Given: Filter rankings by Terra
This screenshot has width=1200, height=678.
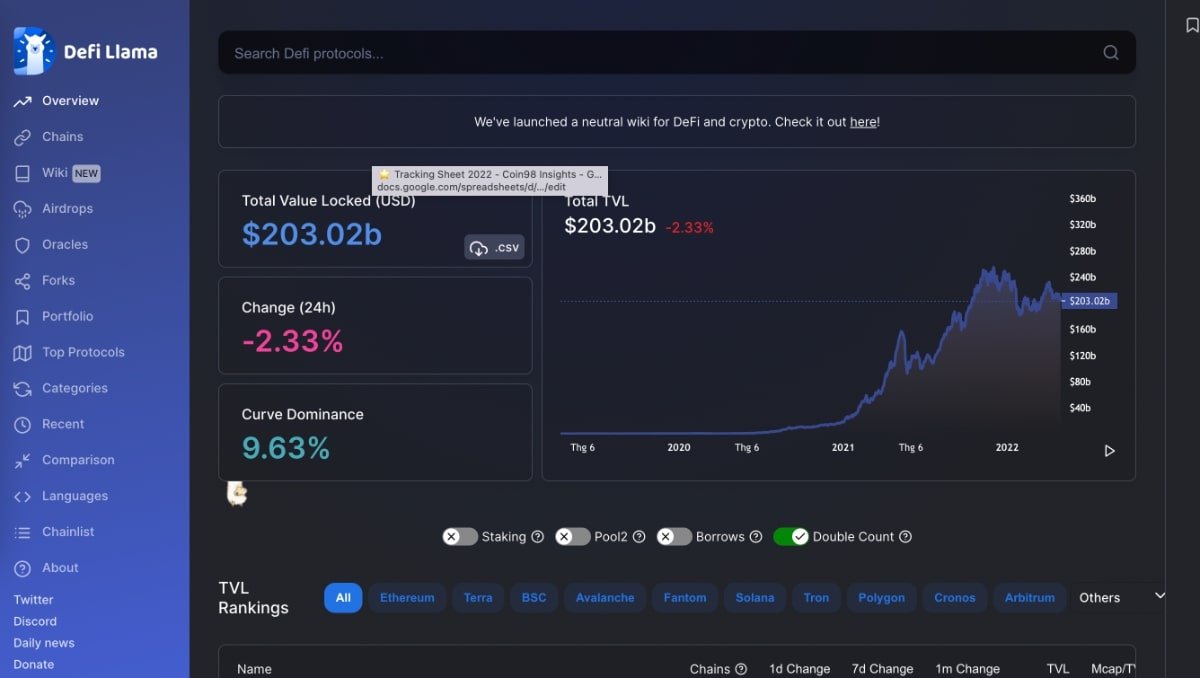Looking at the screenshot, I should (478, 598).
